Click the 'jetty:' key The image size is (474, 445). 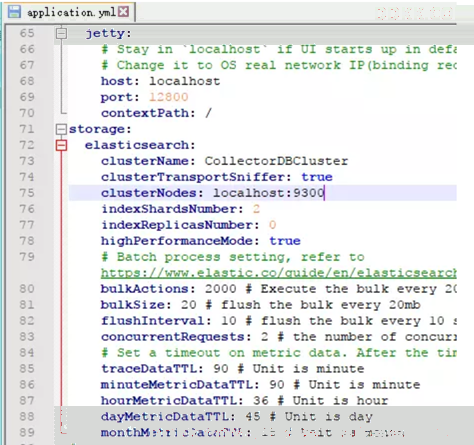pos(109,33)
